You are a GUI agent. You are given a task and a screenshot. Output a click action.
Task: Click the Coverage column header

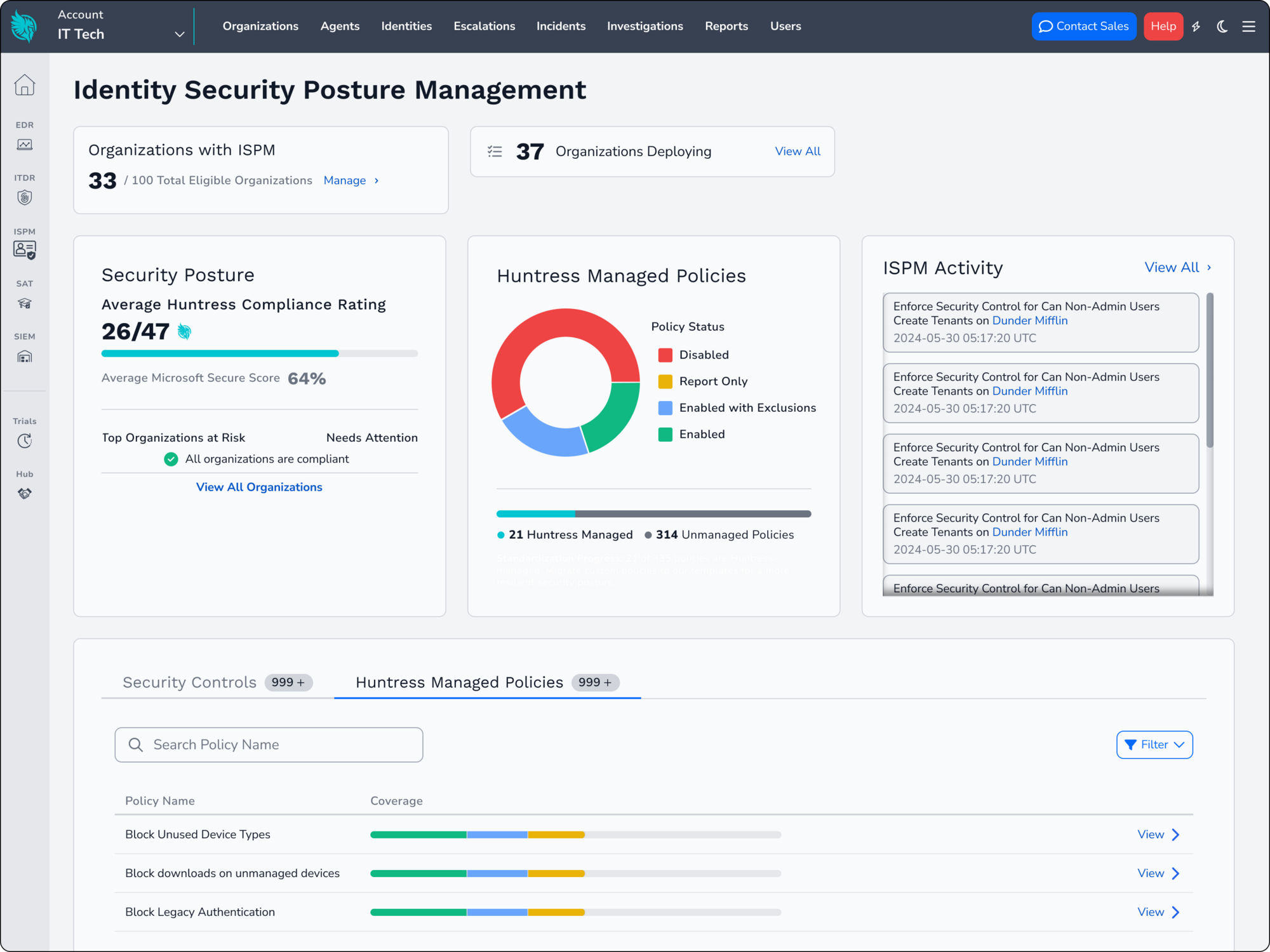(x=396, y=801)
